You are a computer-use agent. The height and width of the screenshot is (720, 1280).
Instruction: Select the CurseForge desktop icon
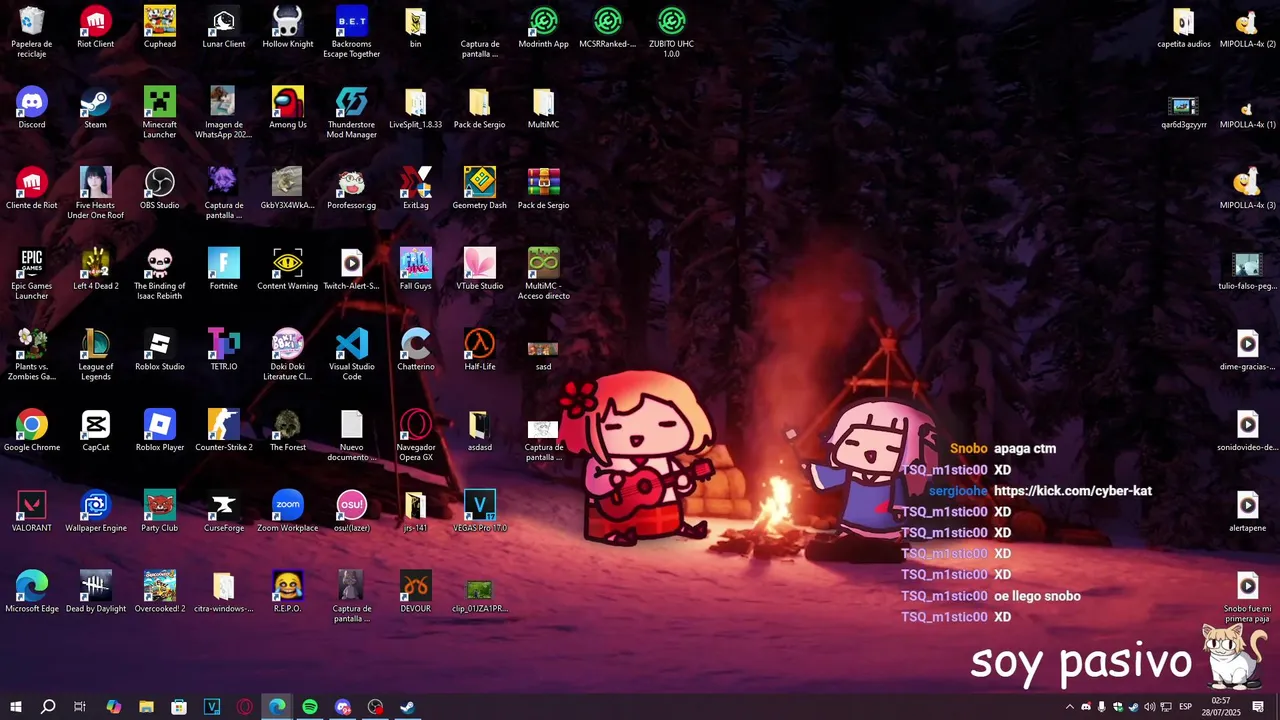point(224,512)
